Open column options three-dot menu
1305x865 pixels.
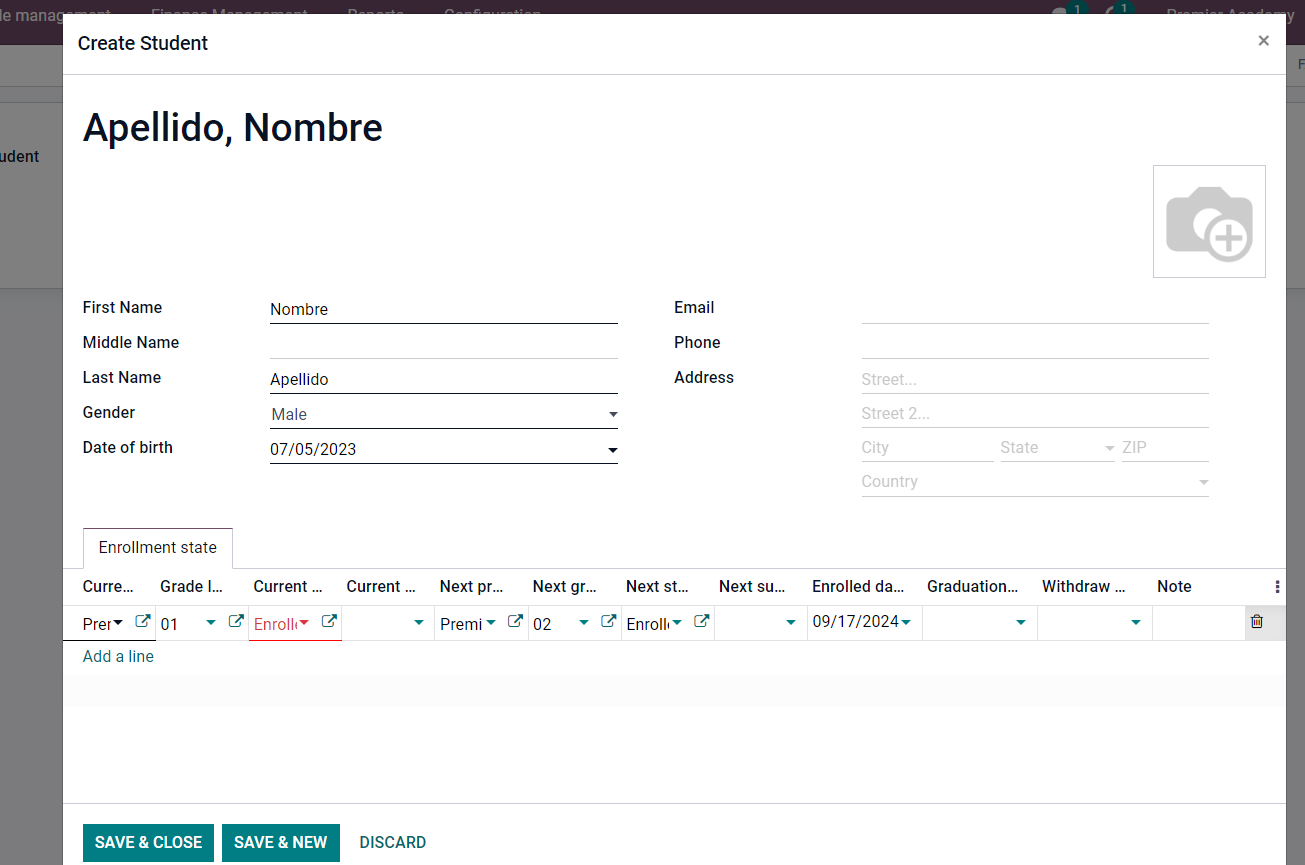(1277, 587)
